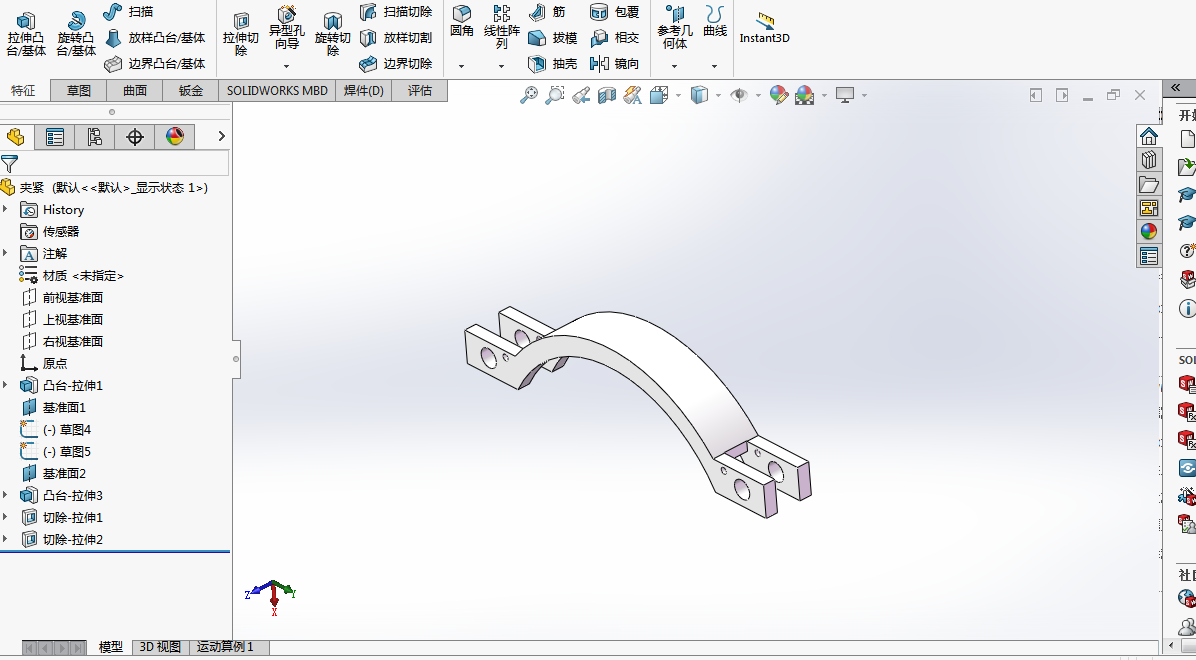Open the 参考几何体 reference geometry tool
The height and width of the screenshot is (660, 1196).
pyautogui.click(x=674, y=27)
